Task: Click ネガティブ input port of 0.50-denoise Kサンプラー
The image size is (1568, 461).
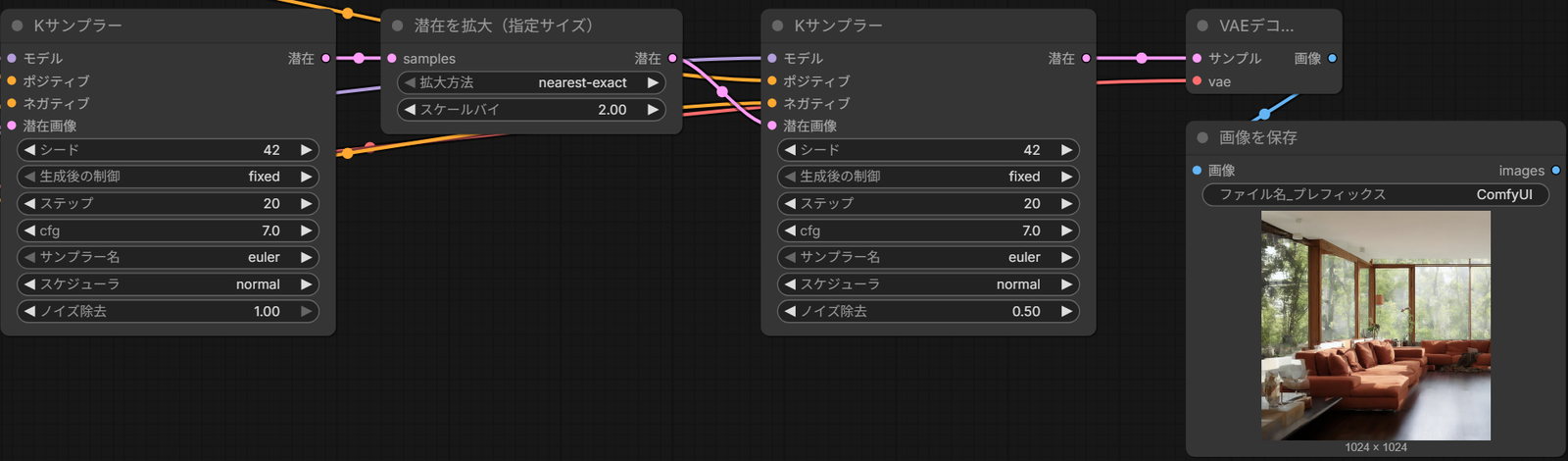Action: (772, 103)
